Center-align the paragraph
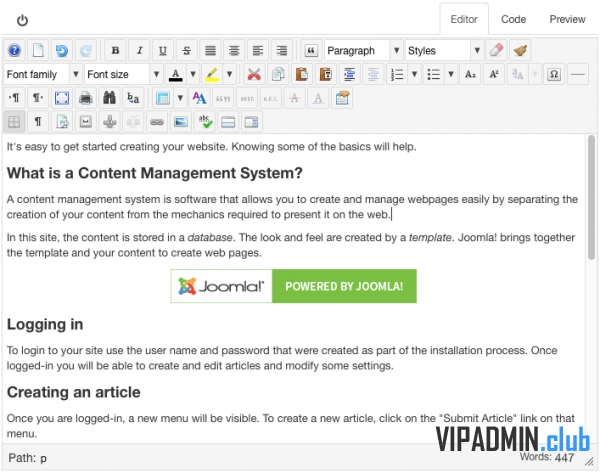Viewport: 600px width, 473px height. coord(234,50)
